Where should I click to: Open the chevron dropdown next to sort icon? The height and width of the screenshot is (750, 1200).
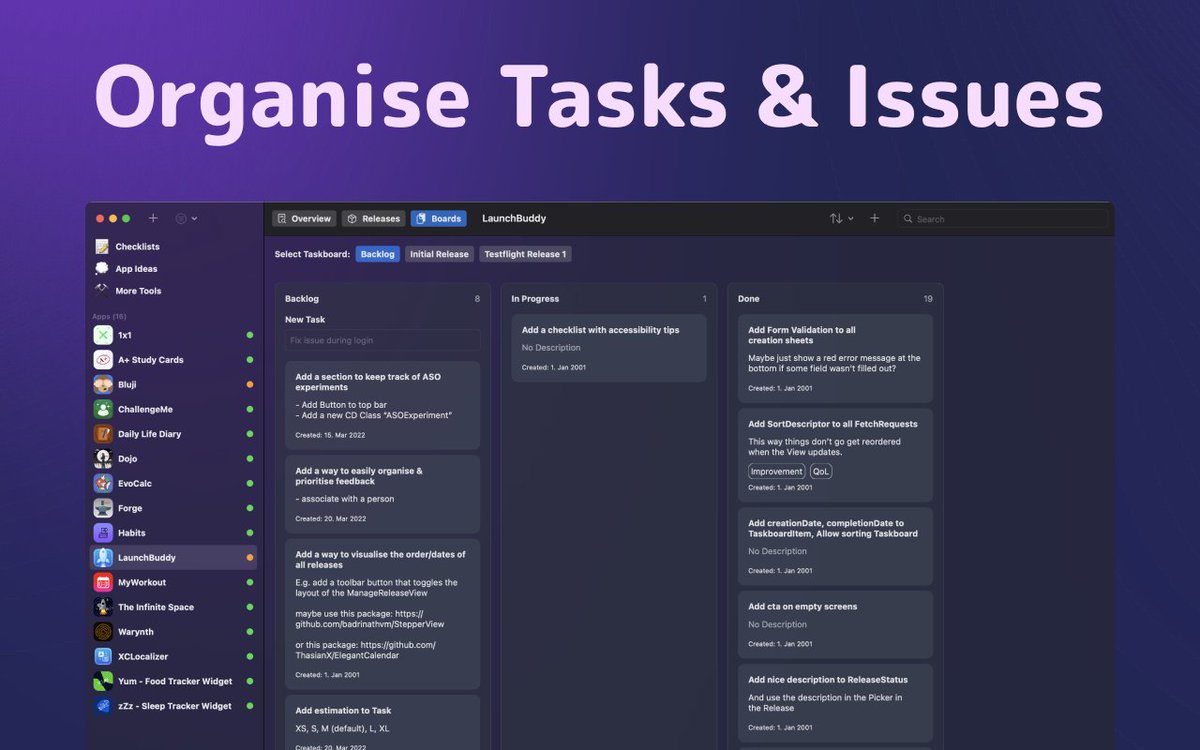click(x=852, y=218)
